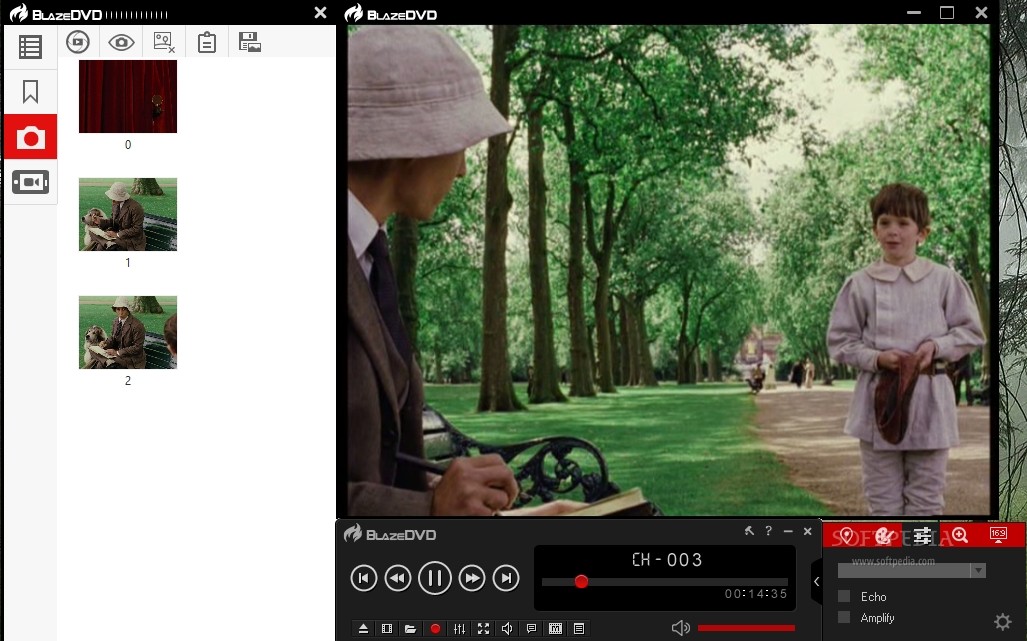This screenshot has height=641, width=1027.
Task: Fast forward the video
Action: (x=472, y=578)
